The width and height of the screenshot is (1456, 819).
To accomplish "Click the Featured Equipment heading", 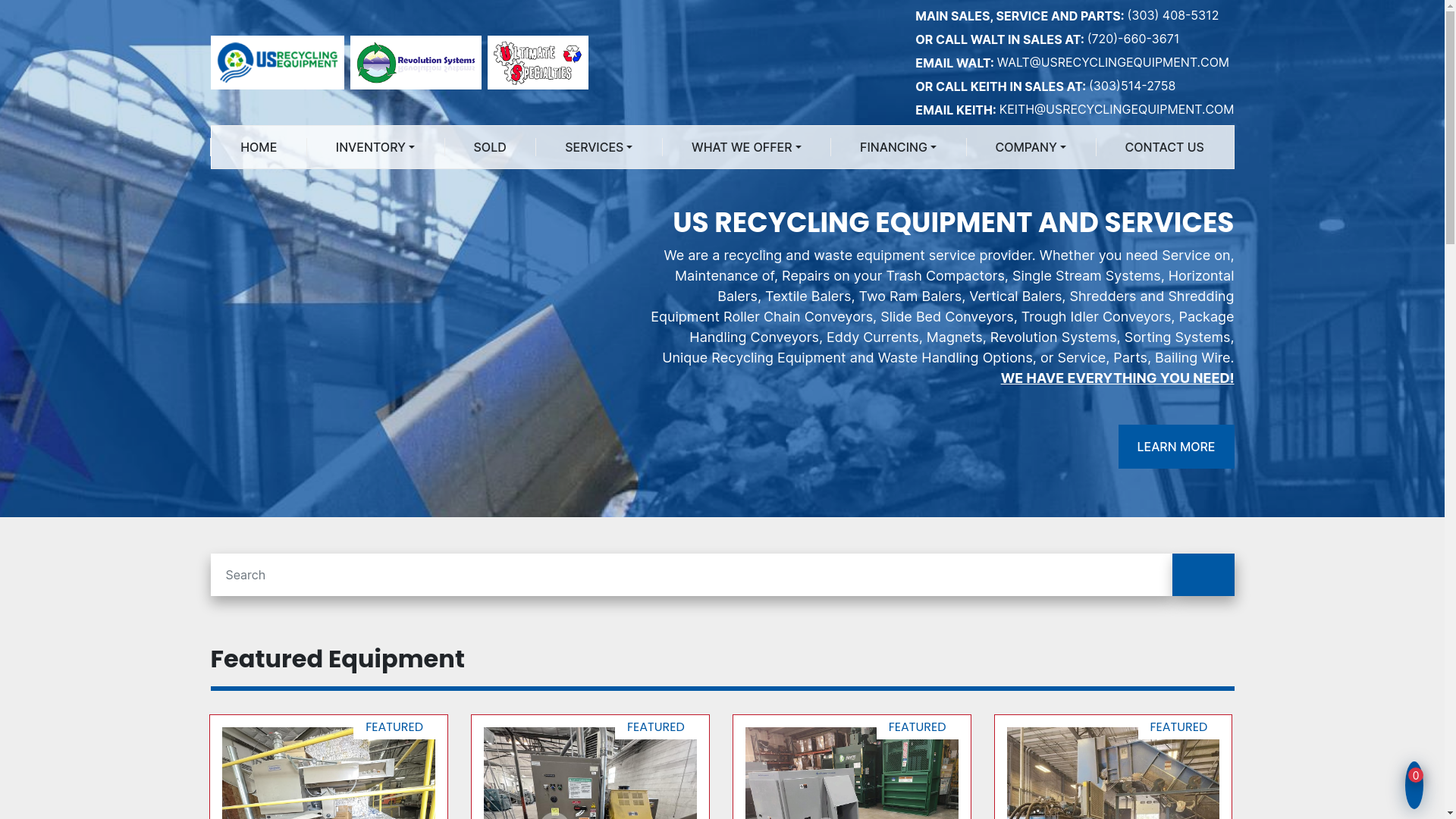I will click(337, 659).
